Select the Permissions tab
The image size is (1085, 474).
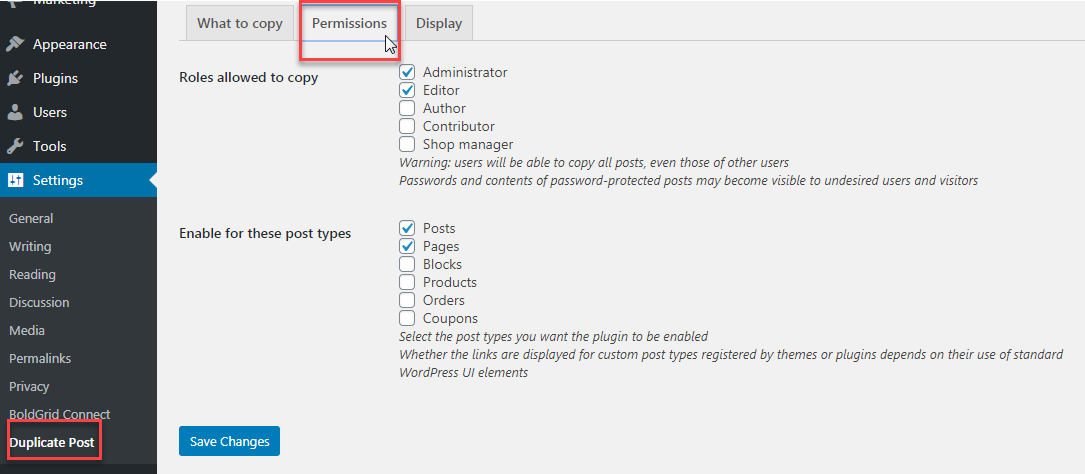tap(349, 24)
